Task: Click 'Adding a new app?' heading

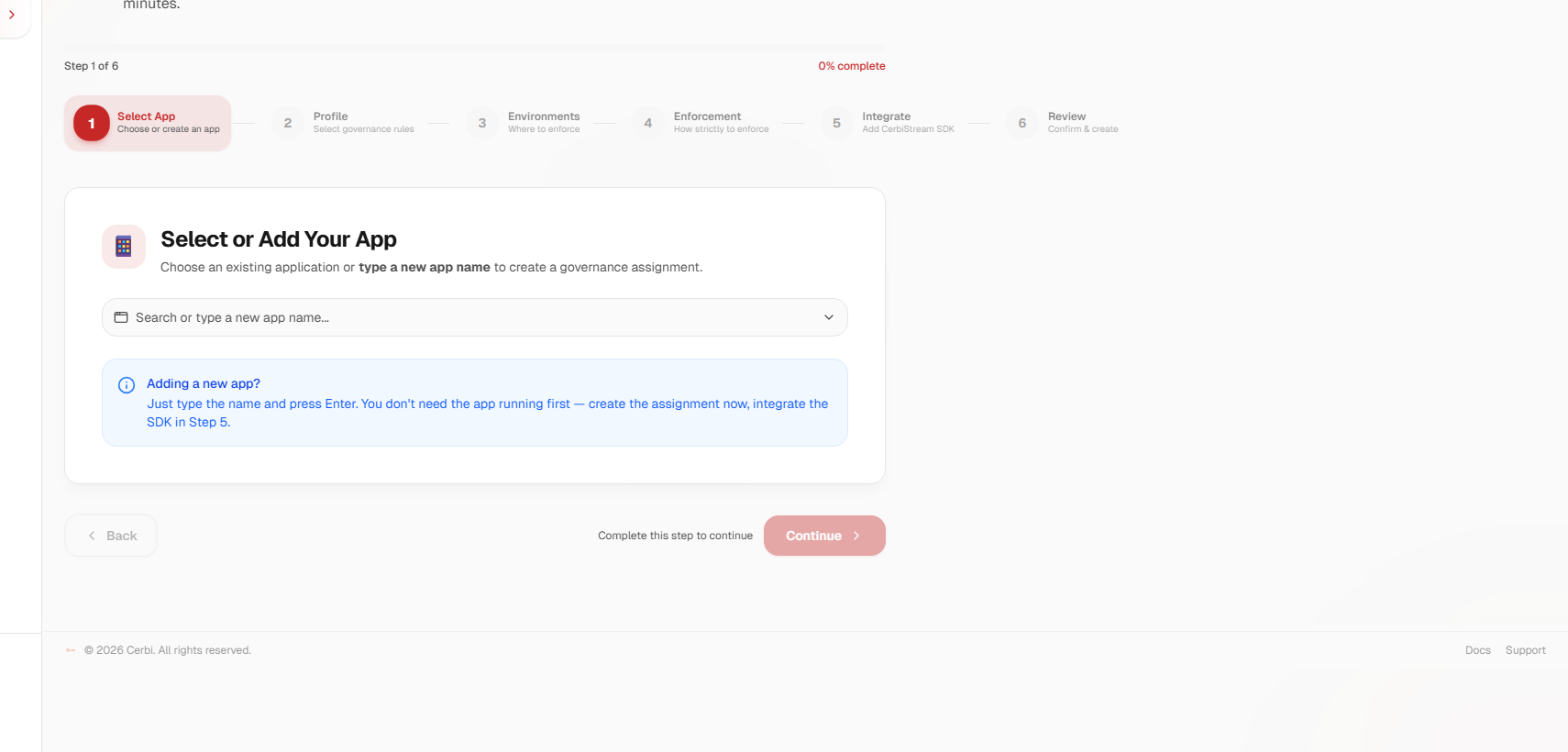Action: point(204,383)
